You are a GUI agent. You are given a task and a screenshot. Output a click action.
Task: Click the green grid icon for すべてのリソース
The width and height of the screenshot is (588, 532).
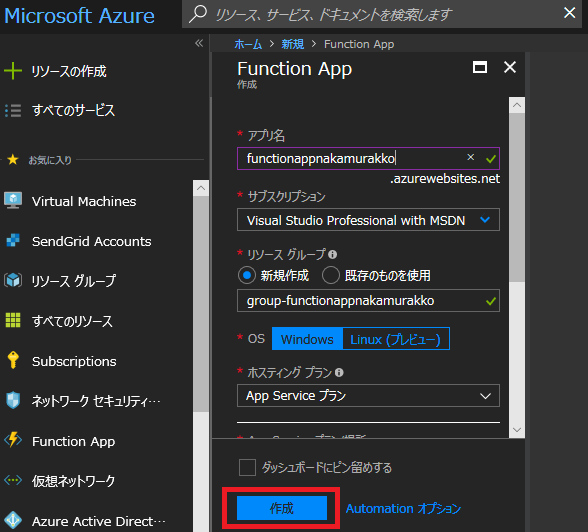[x=13, y=320]
